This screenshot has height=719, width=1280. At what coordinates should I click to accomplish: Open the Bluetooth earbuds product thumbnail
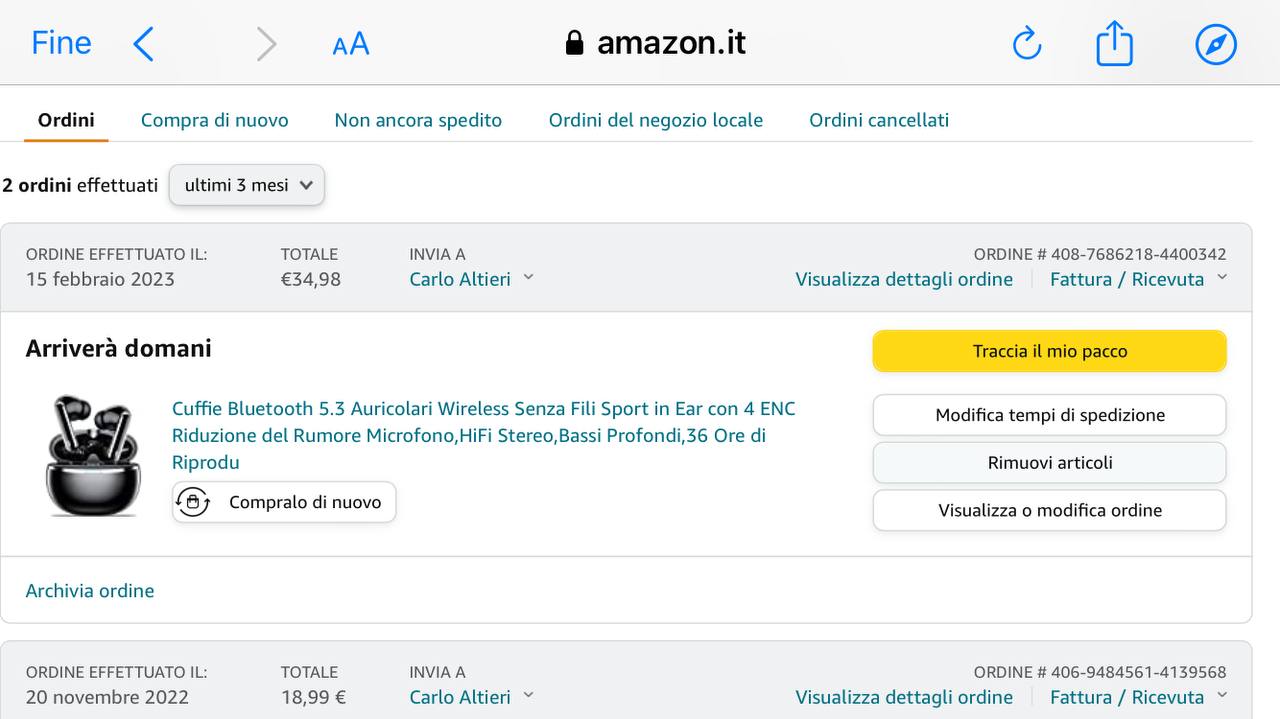pos(93,455)
